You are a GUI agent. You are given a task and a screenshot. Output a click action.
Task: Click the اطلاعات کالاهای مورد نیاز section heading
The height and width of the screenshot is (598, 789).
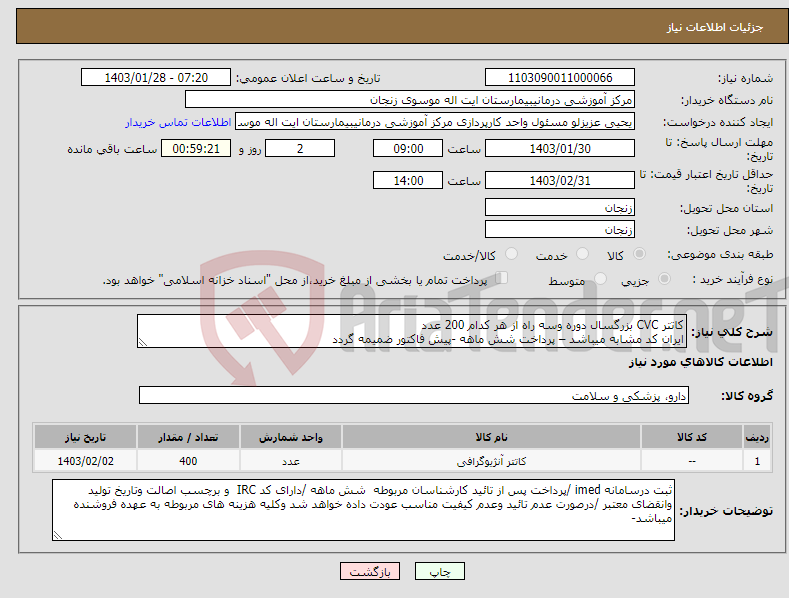coord(700,362)
